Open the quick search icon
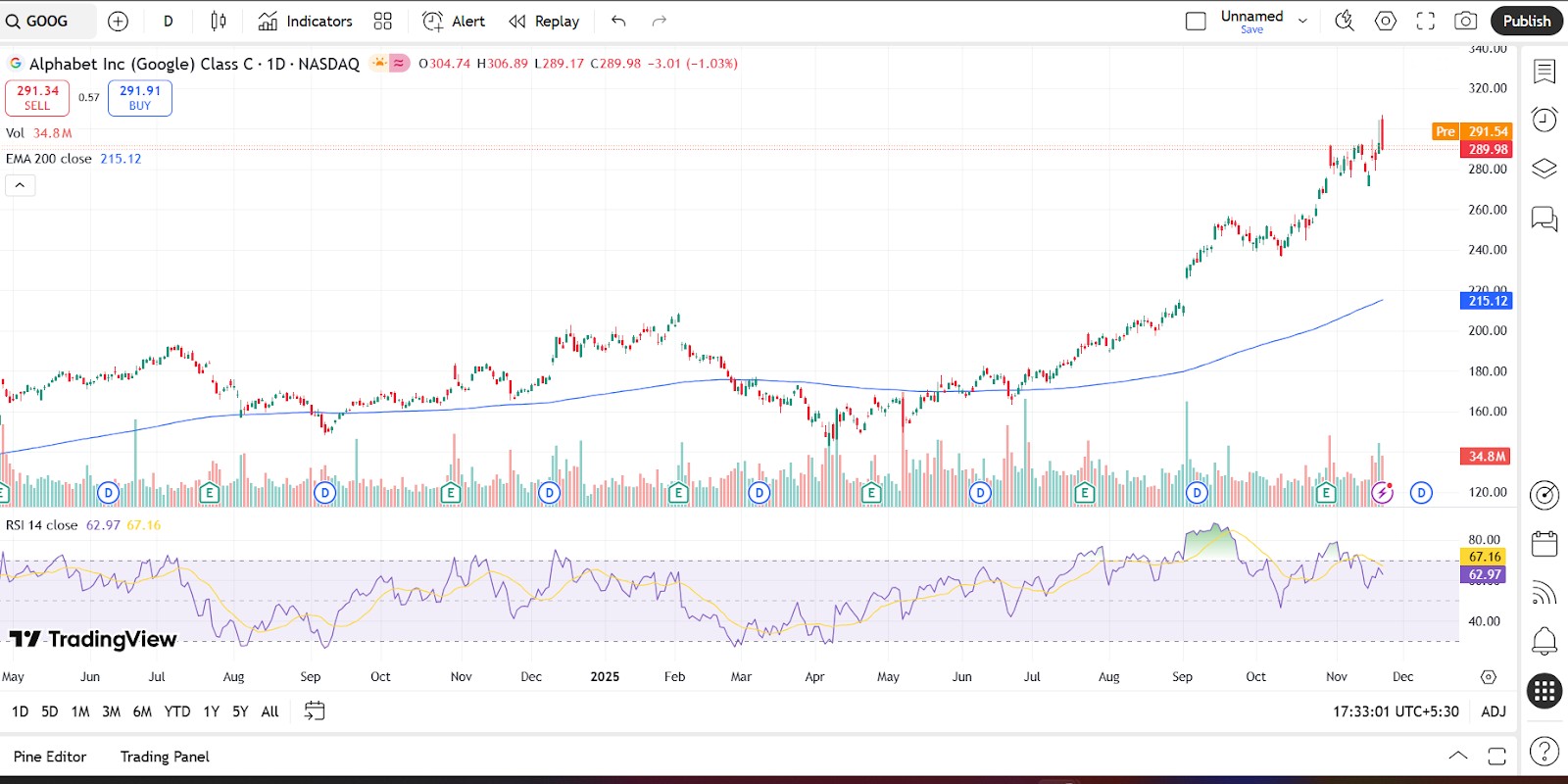The width and height of the screenshot is (1568, 784). pos(1345,21)
